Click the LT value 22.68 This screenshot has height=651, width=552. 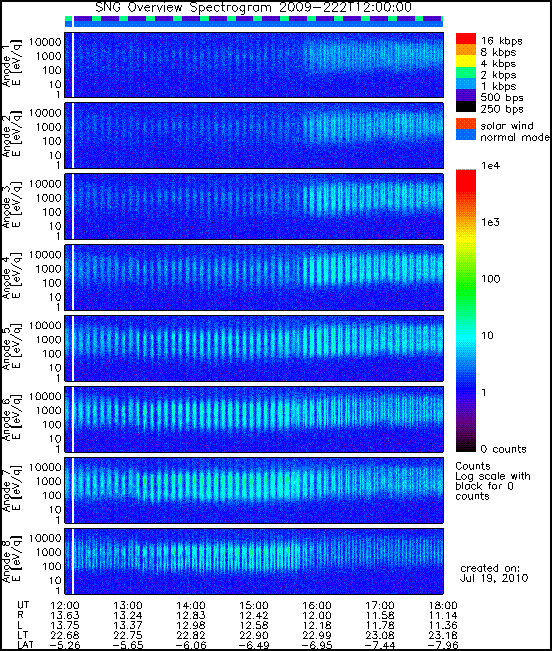tap(65, 635)
